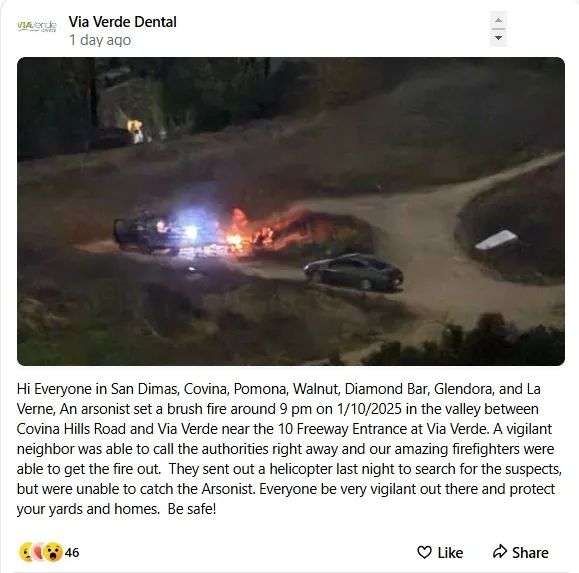Click the red heart reaction between the emojis
The image size is (579, 573).
(x=38, y=552)
